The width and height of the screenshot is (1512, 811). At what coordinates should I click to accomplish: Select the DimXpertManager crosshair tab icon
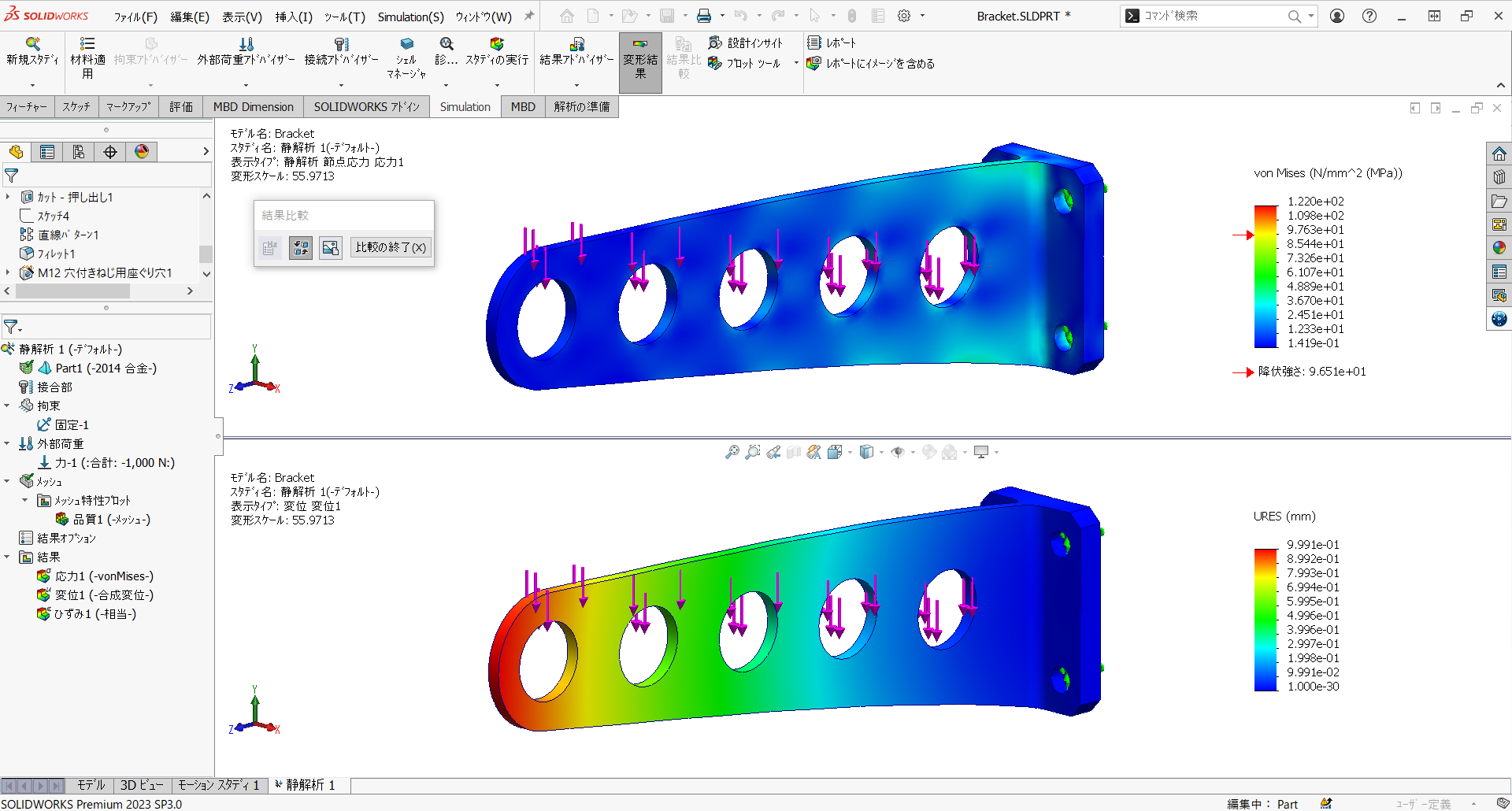click(110, 152)
